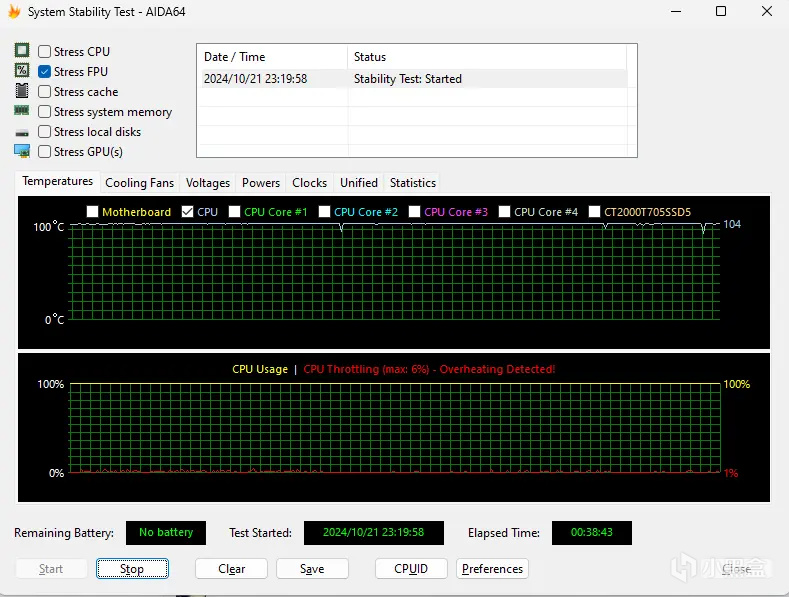Open the CPUID panel
Viewport: 789px width, 597px height.
pyautogui.click(x=411, y=569)
